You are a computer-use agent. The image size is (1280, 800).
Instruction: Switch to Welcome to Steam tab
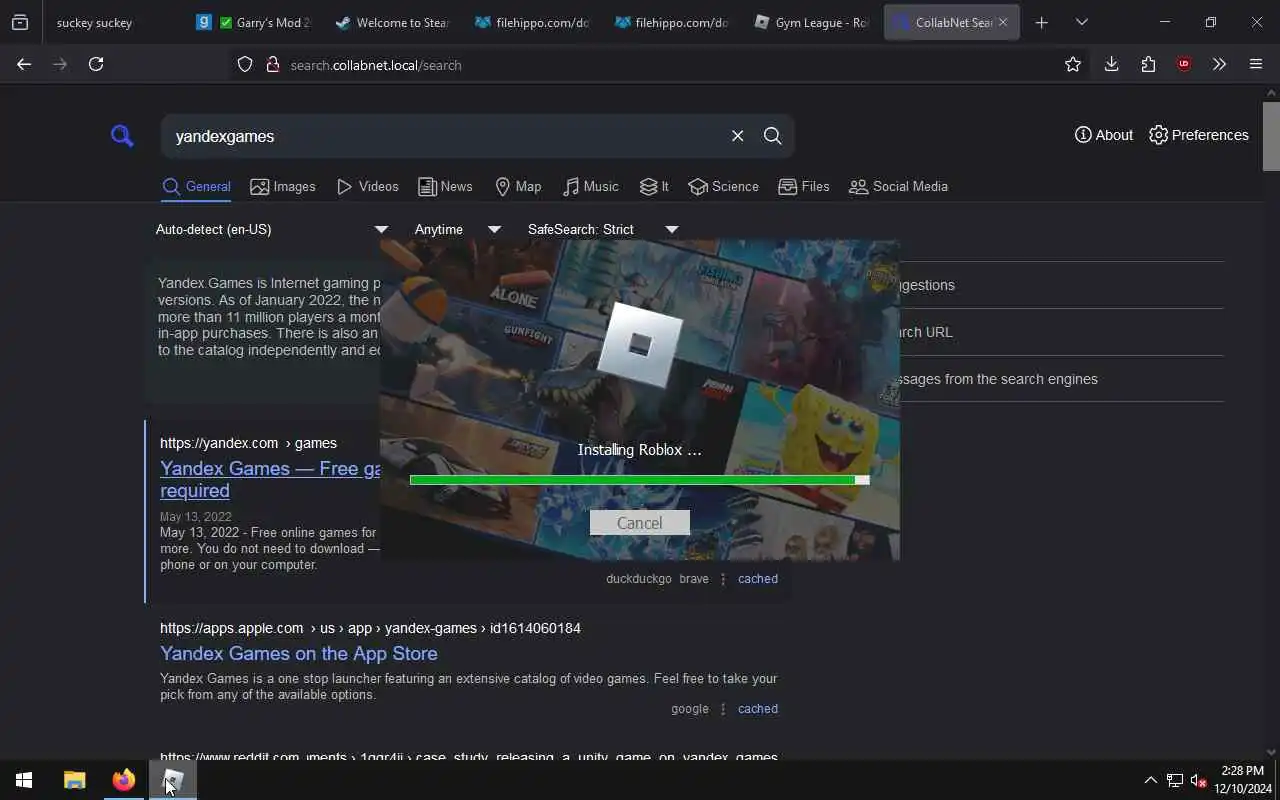point(392,22)
